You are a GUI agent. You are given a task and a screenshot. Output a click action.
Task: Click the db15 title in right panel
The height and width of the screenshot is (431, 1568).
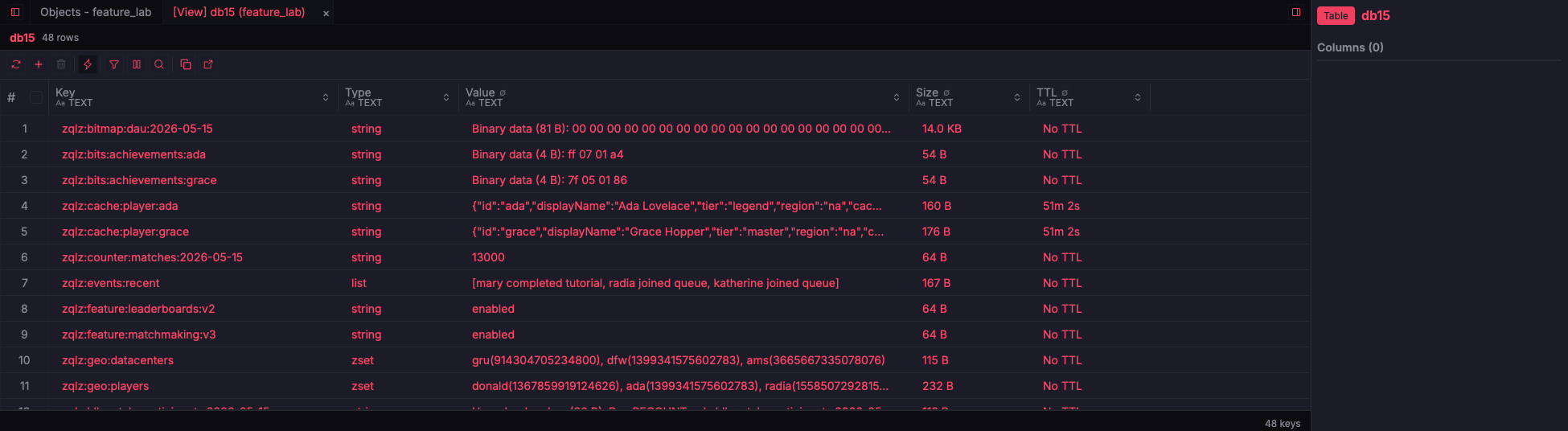tap(1375, 15)
